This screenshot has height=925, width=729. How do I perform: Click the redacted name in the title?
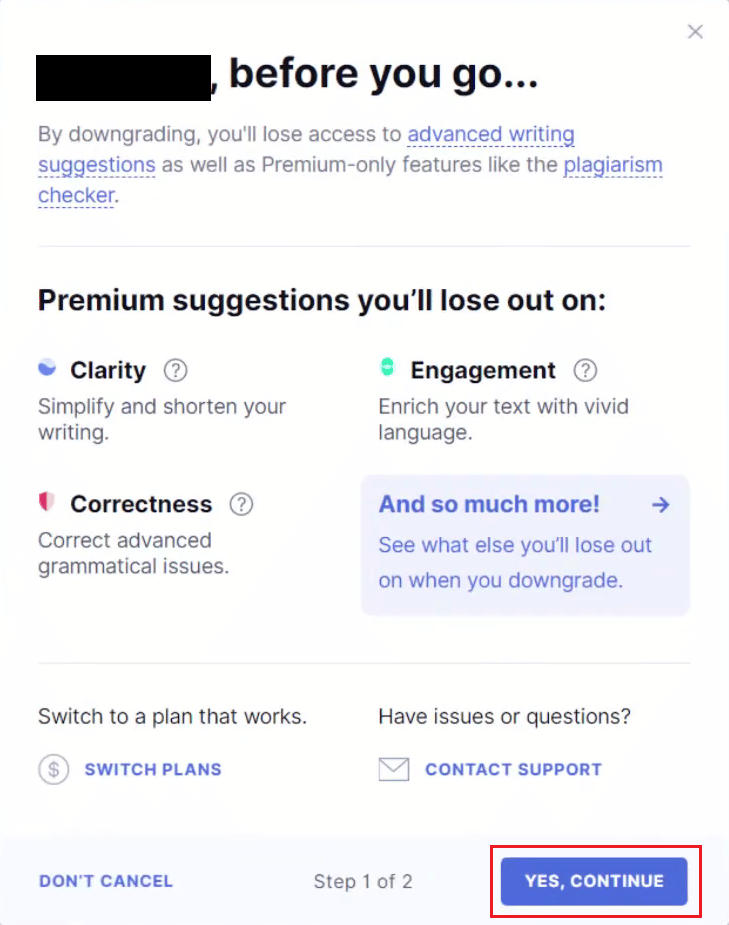click(122, 74)
